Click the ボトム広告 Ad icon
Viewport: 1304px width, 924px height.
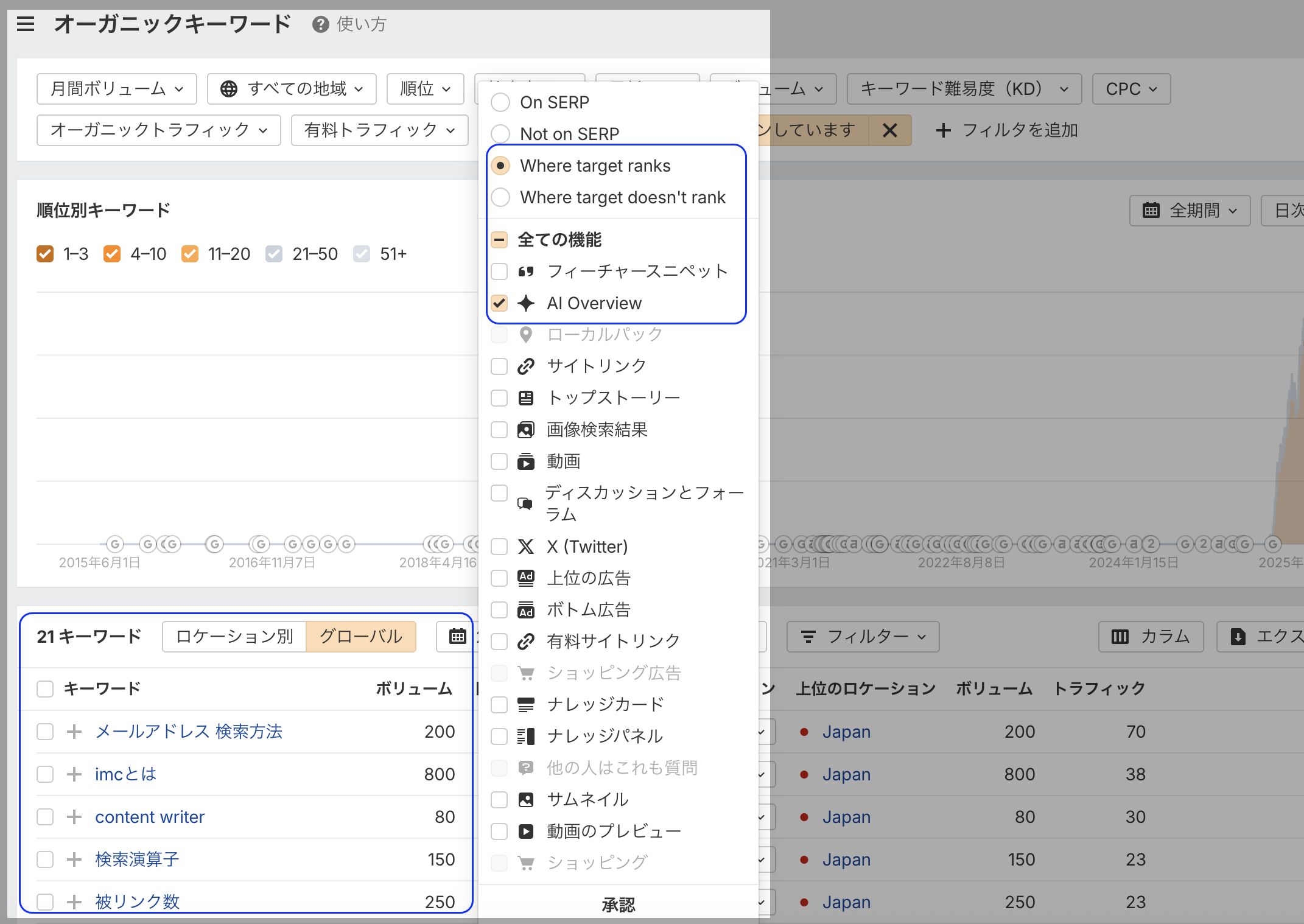coord(526,610)
